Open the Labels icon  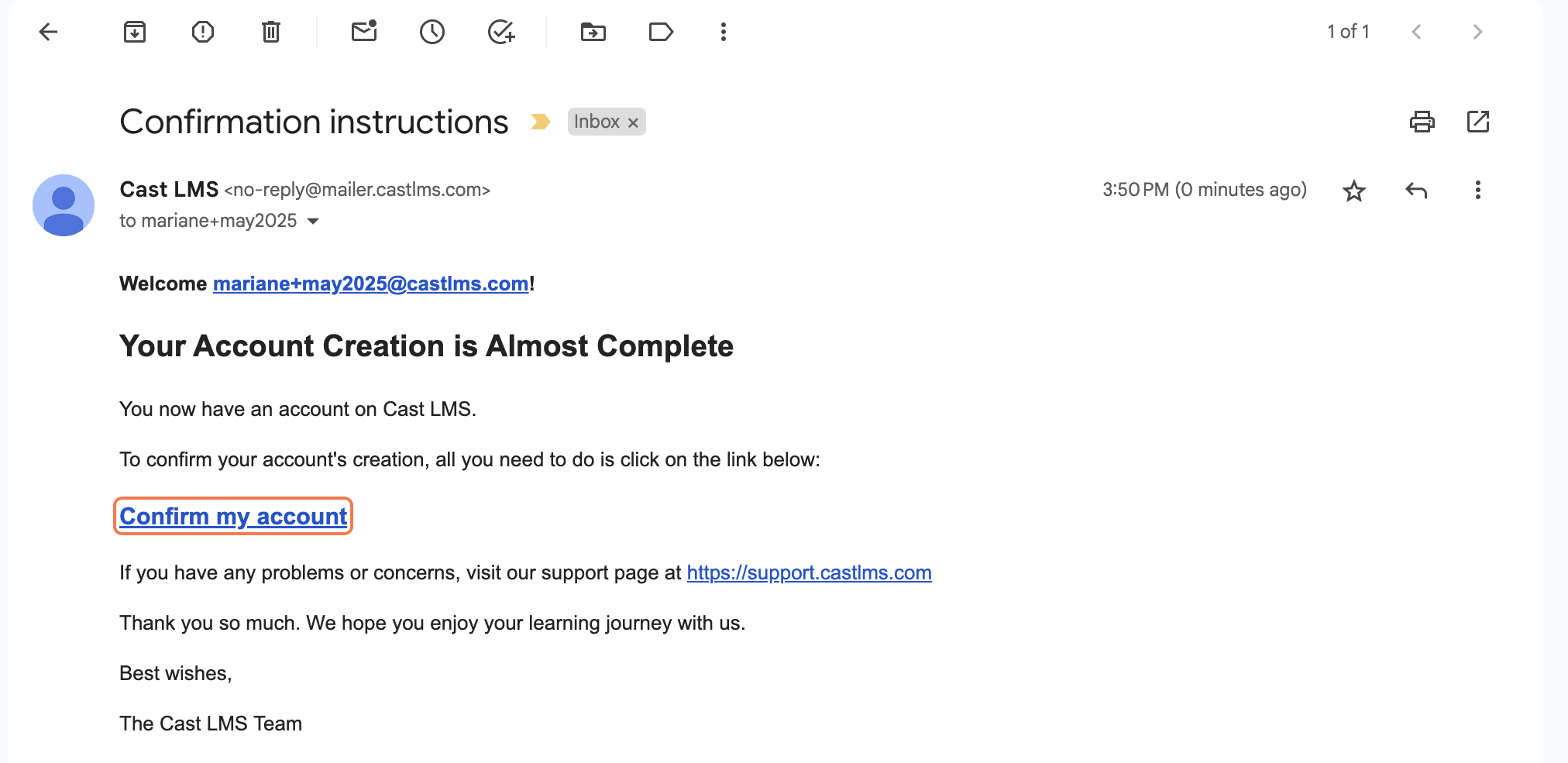coord(661,32)
